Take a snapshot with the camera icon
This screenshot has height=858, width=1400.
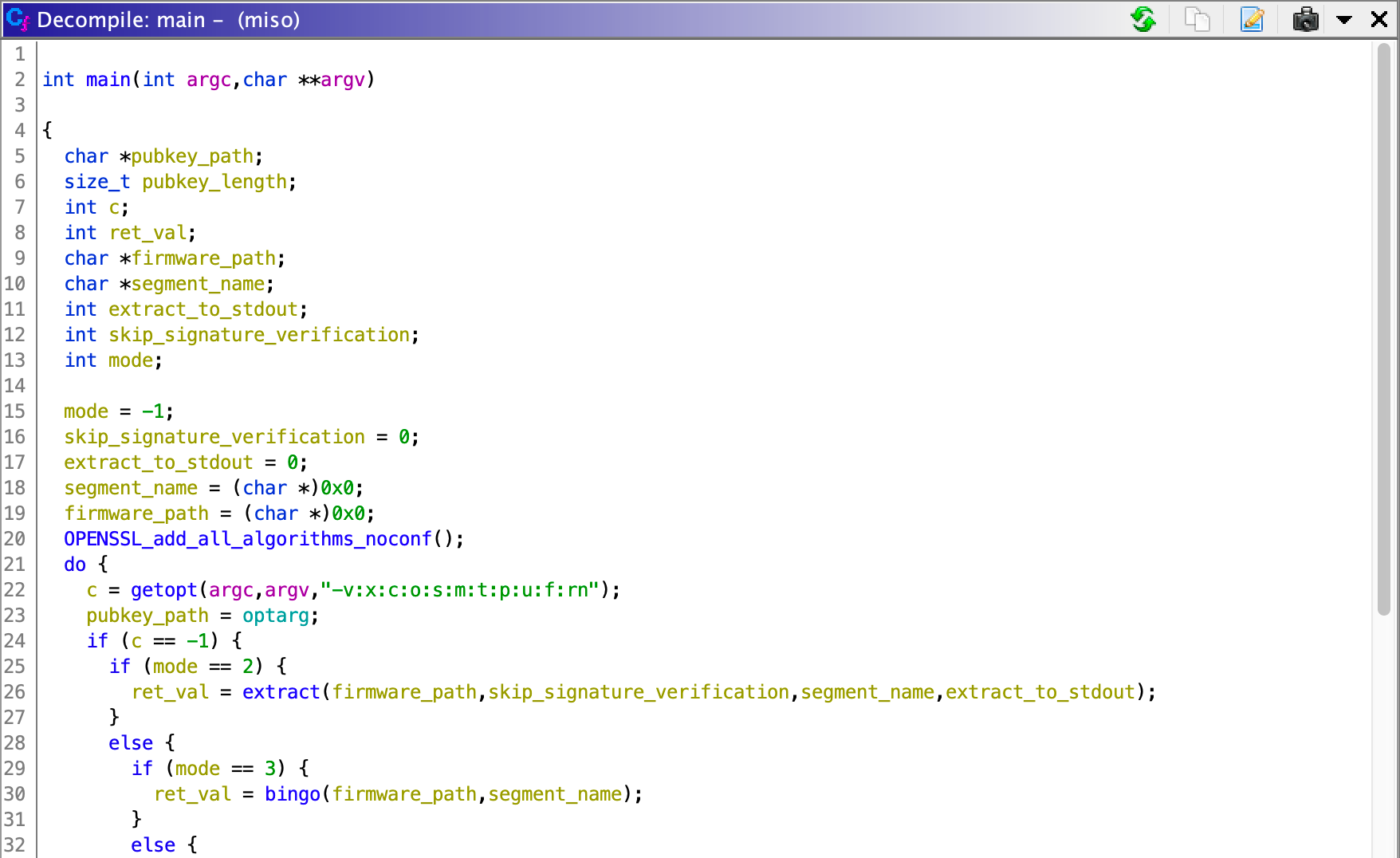coord(1305,19)
